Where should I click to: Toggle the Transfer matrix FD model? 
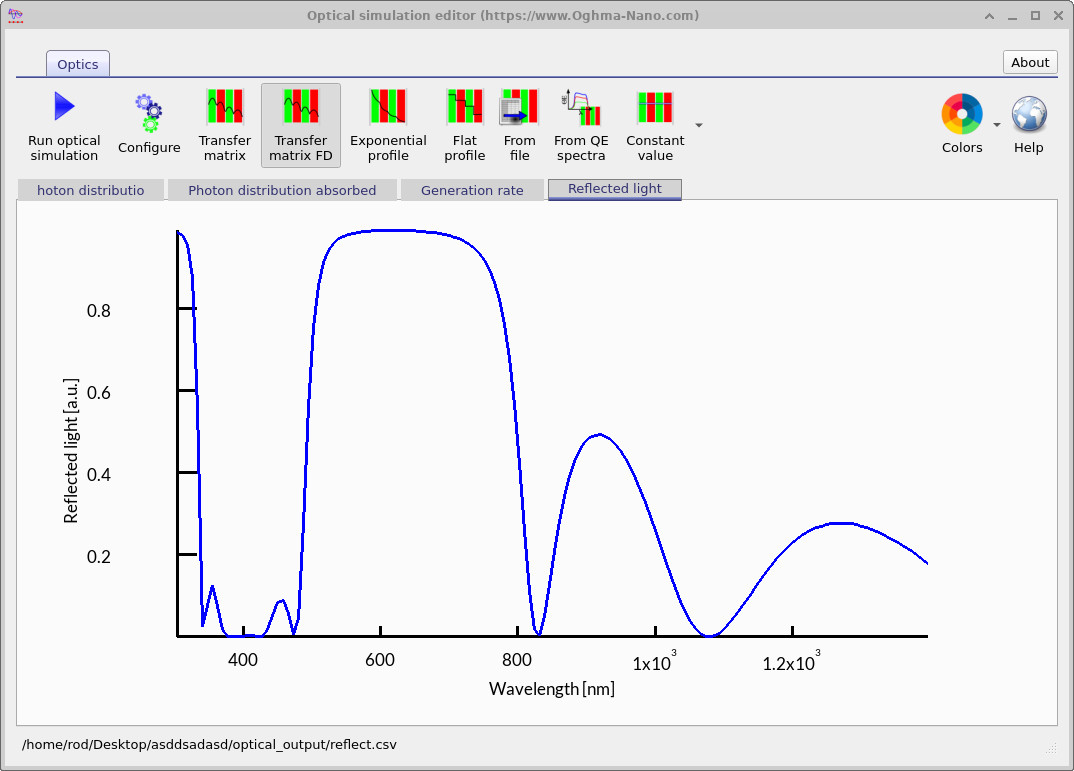click(300, 125)
